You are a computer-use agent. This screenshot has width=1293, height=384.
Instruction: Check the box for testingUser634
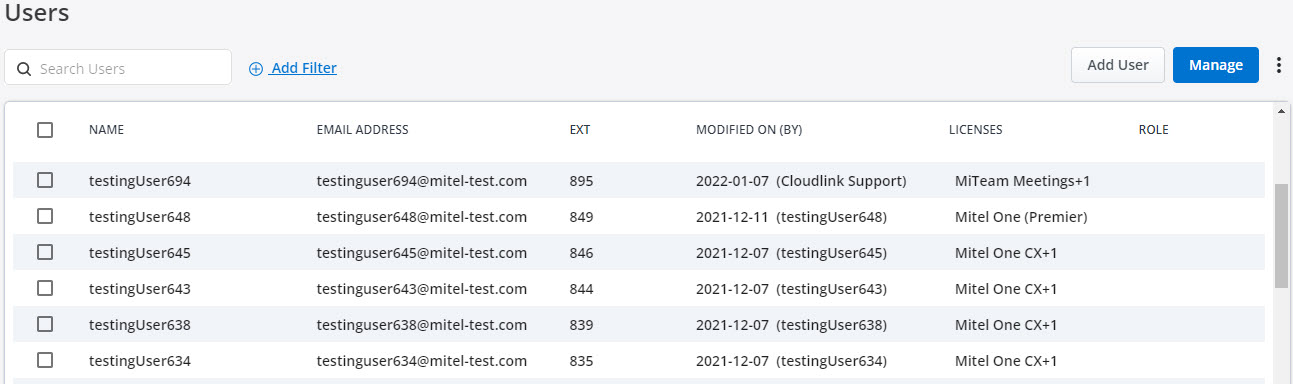point(45,360)
